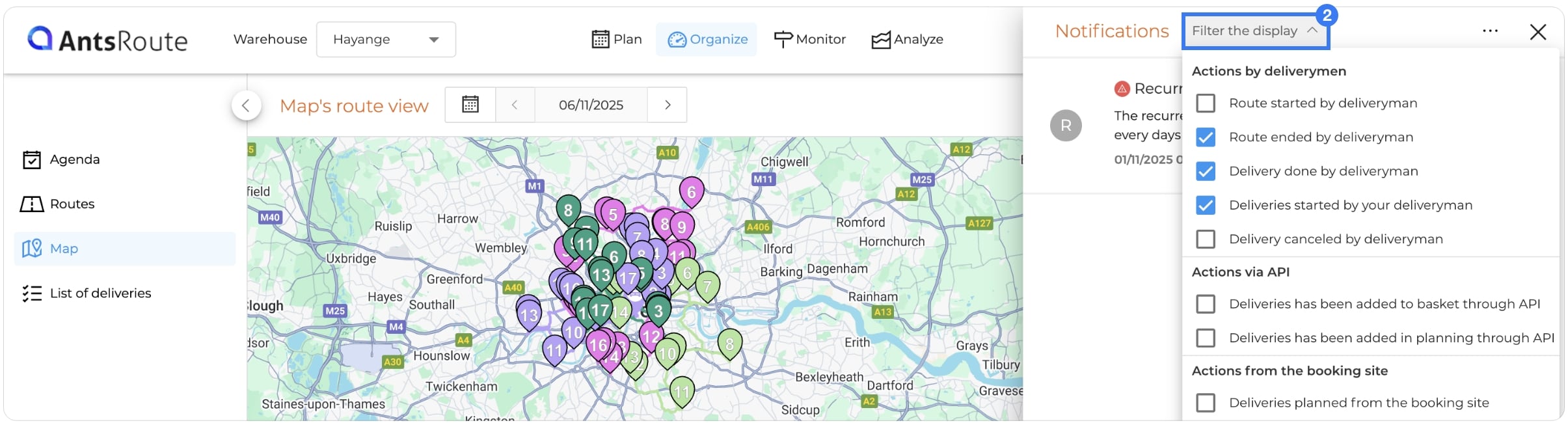Open the Plan tab
The height and width of the screenshot is (423, 1568).
click(x=617, y=40)
